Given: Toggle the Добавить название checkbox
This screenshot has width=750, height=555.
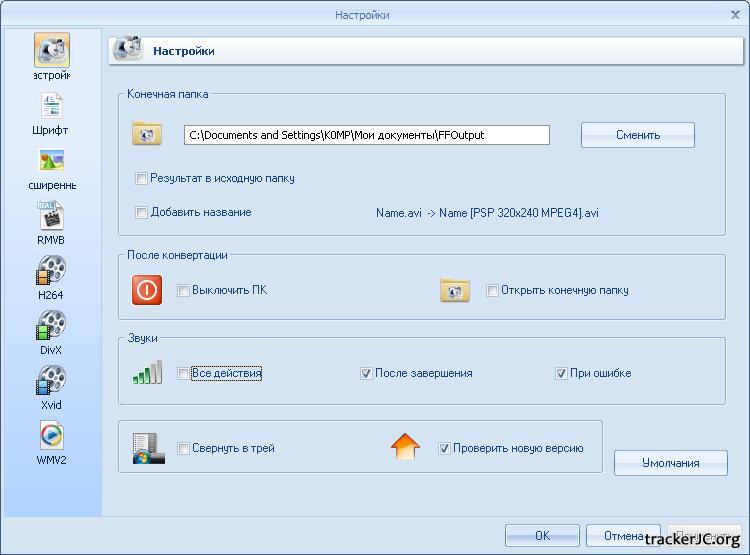Looking at the screenshot, I should [x=142, y=213].
